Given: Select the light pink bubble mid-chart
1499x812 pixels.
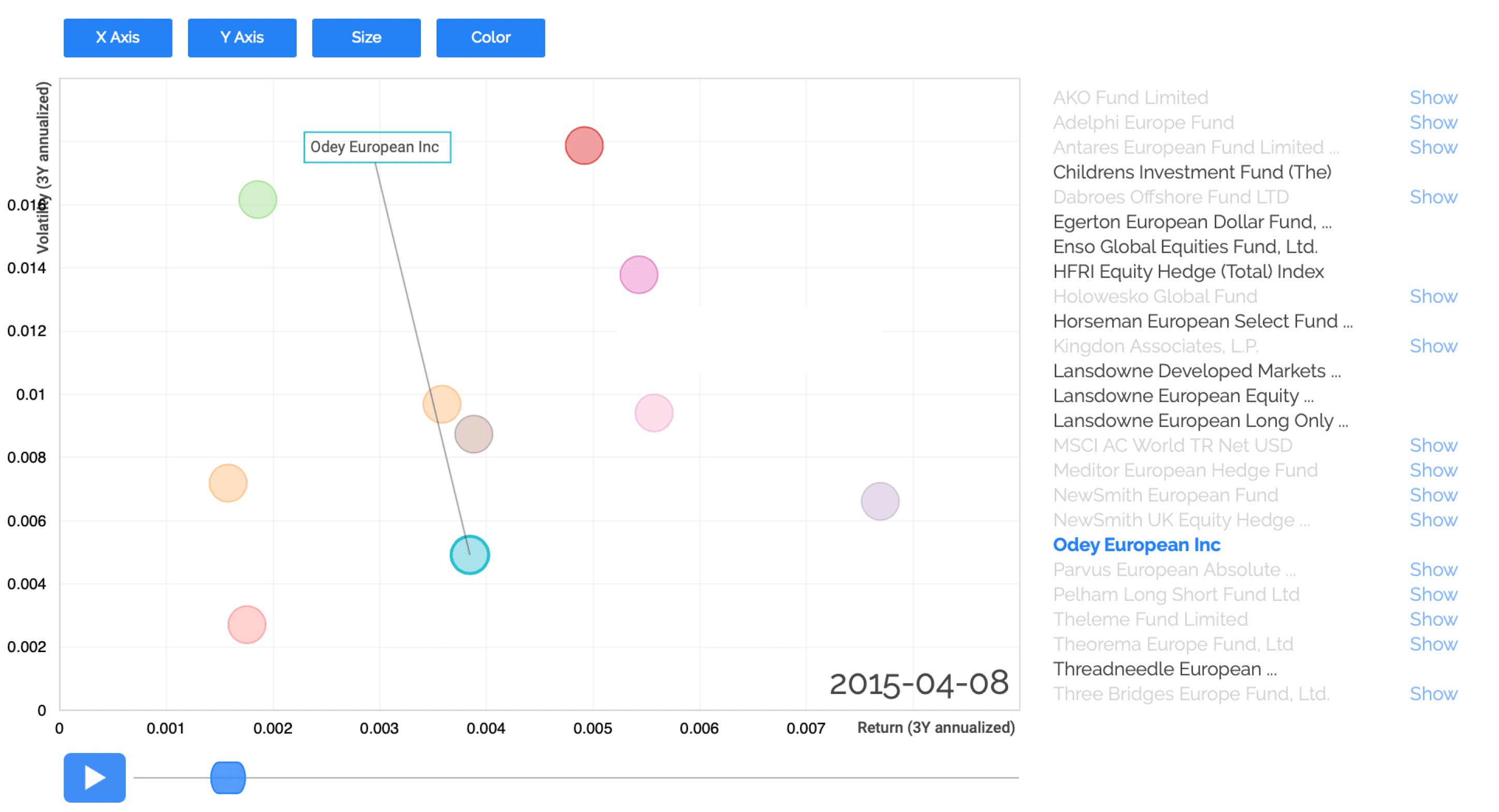Looking at the screenshot, I should pos(654,413).
